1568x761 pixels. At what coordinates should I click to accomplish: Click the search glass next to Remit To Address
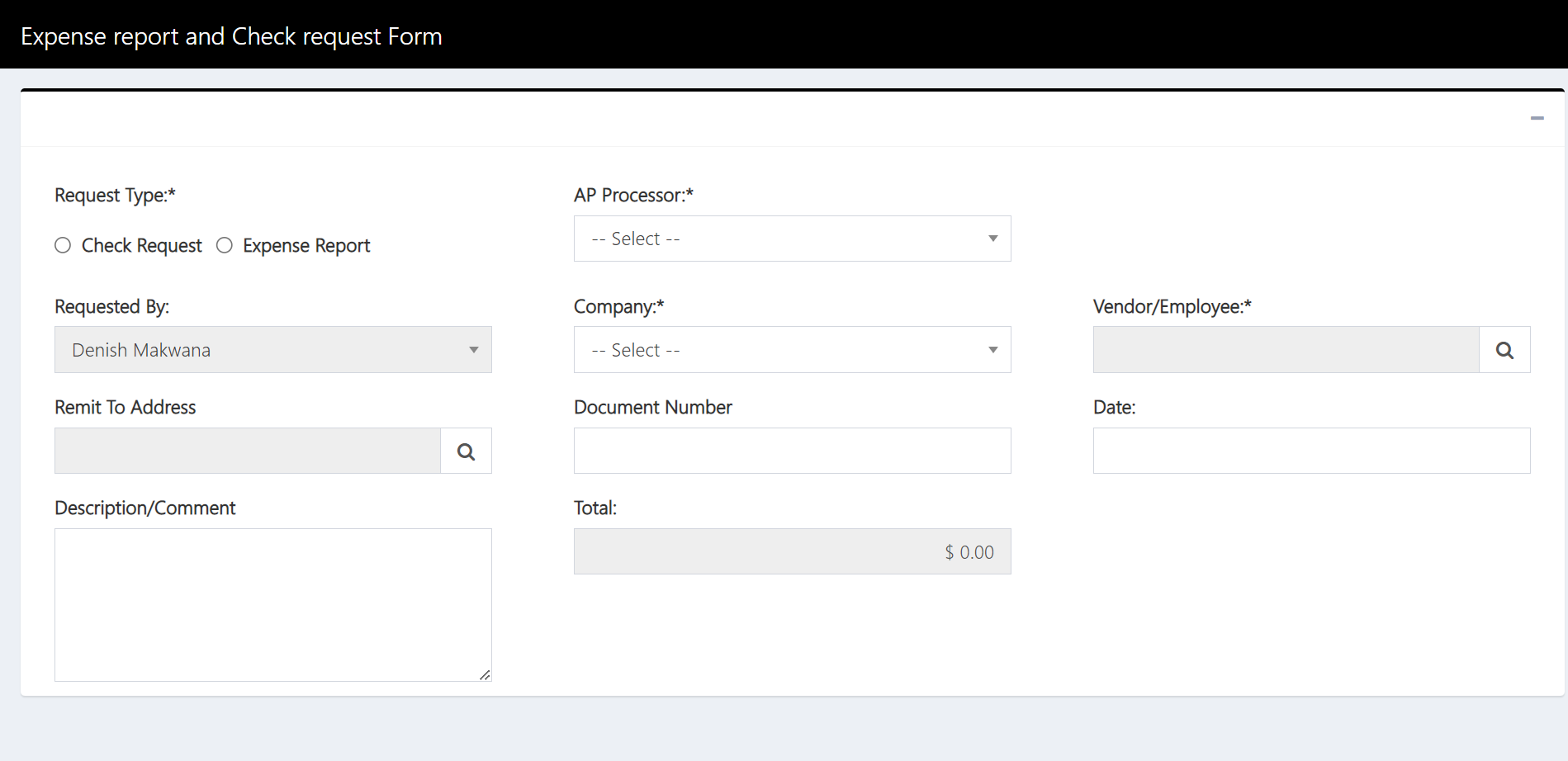coord(465,451)
